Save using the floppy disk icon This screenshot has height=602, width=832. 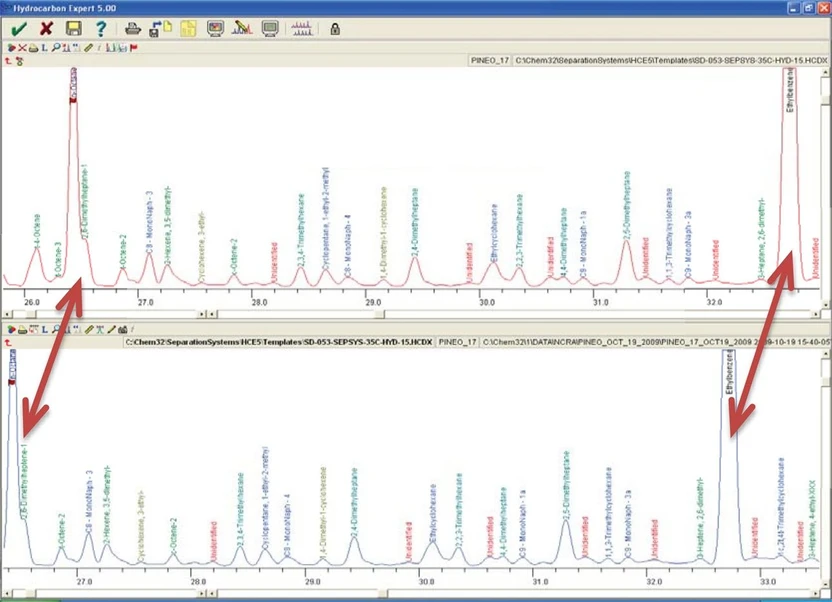point(73,28)
